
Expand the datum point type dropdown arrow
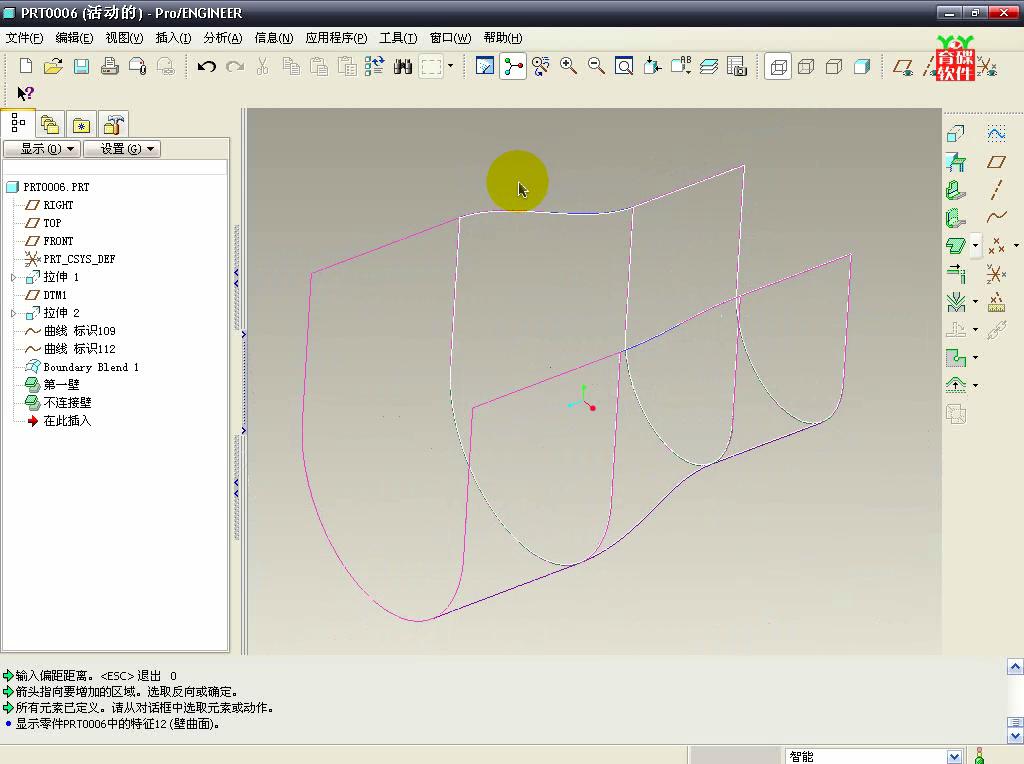pyautogui.click(x=1016, y=246)
